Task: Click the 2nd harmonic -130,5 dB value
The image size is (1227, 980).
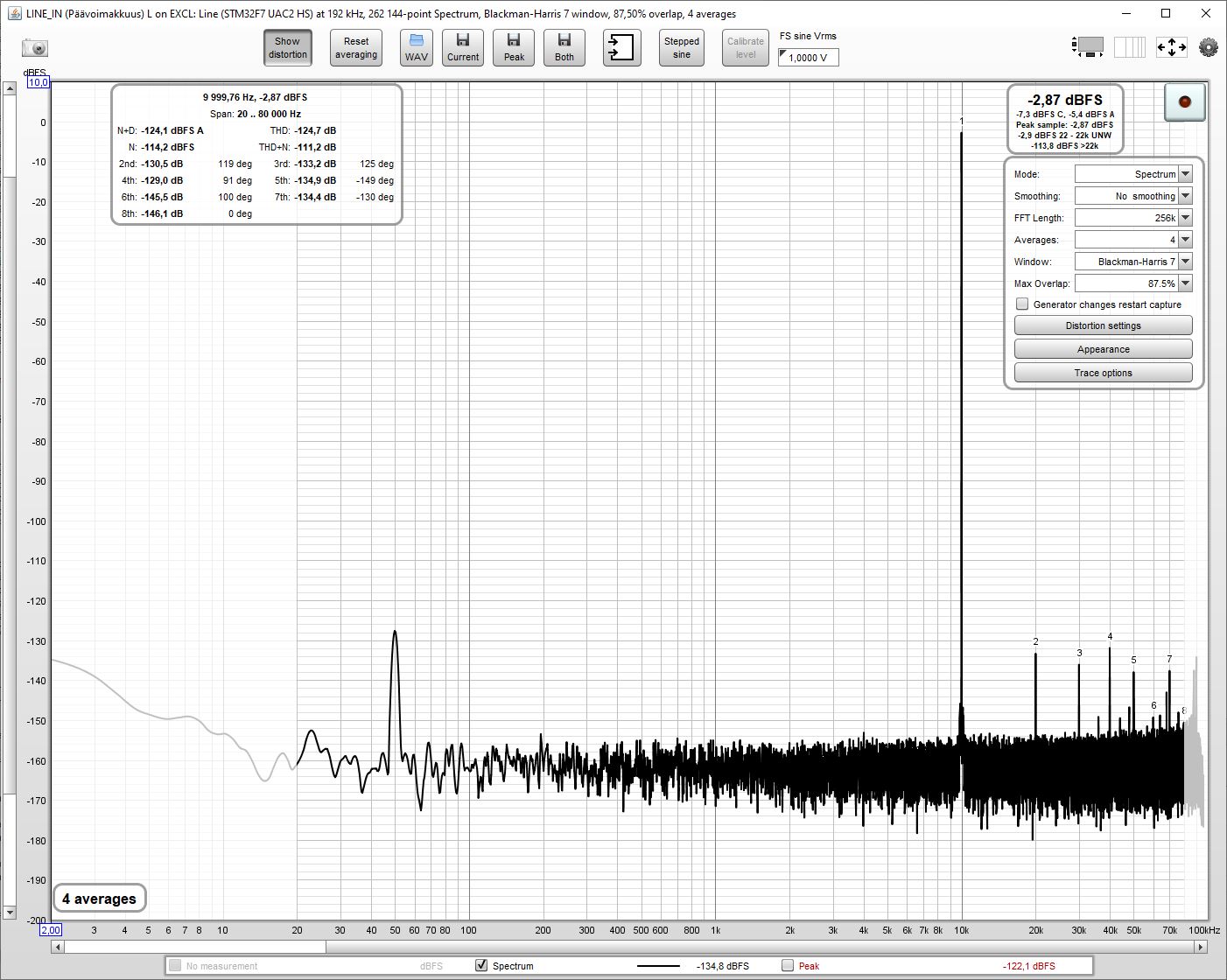Action: click(162, 164)
